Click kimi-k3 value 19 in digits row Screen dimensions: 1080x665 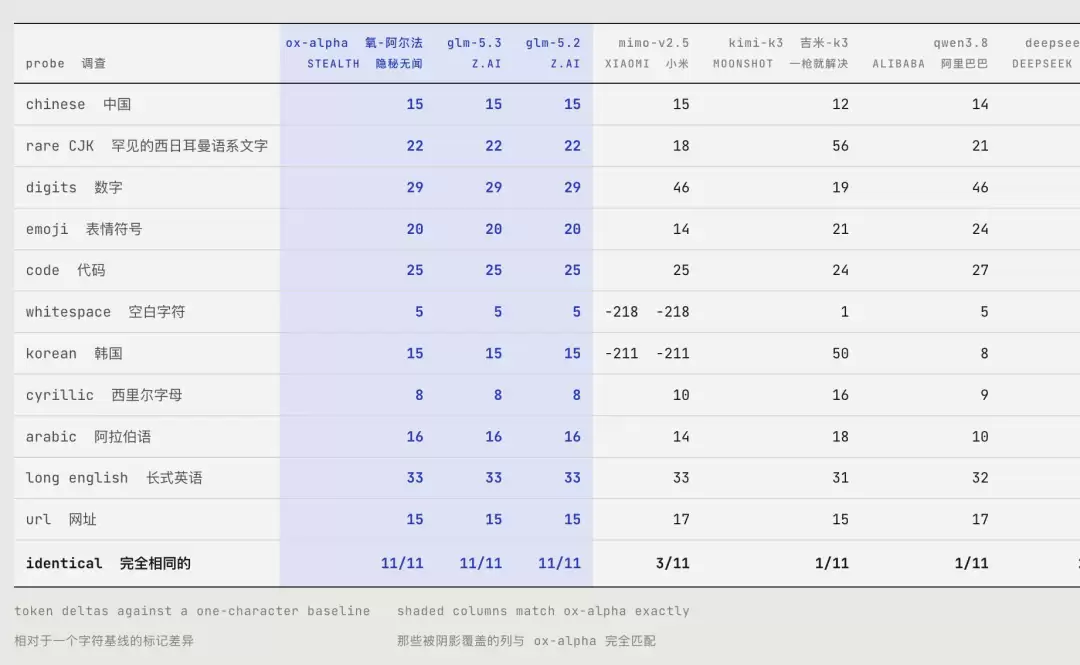pyautogui.click(x=840, y=187)
